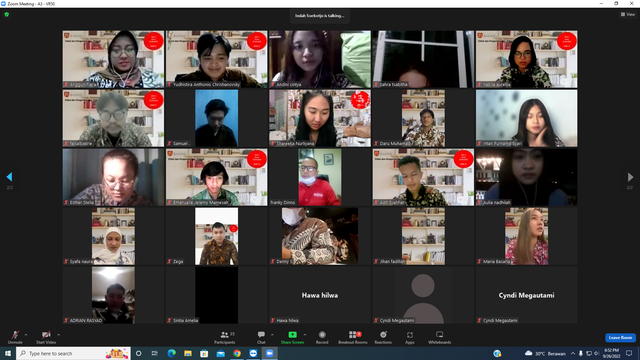Viewport: 640px width, 360px height.
Task: Open network settings tray icon
Action: pyautogui.click(x=589, y=353)
